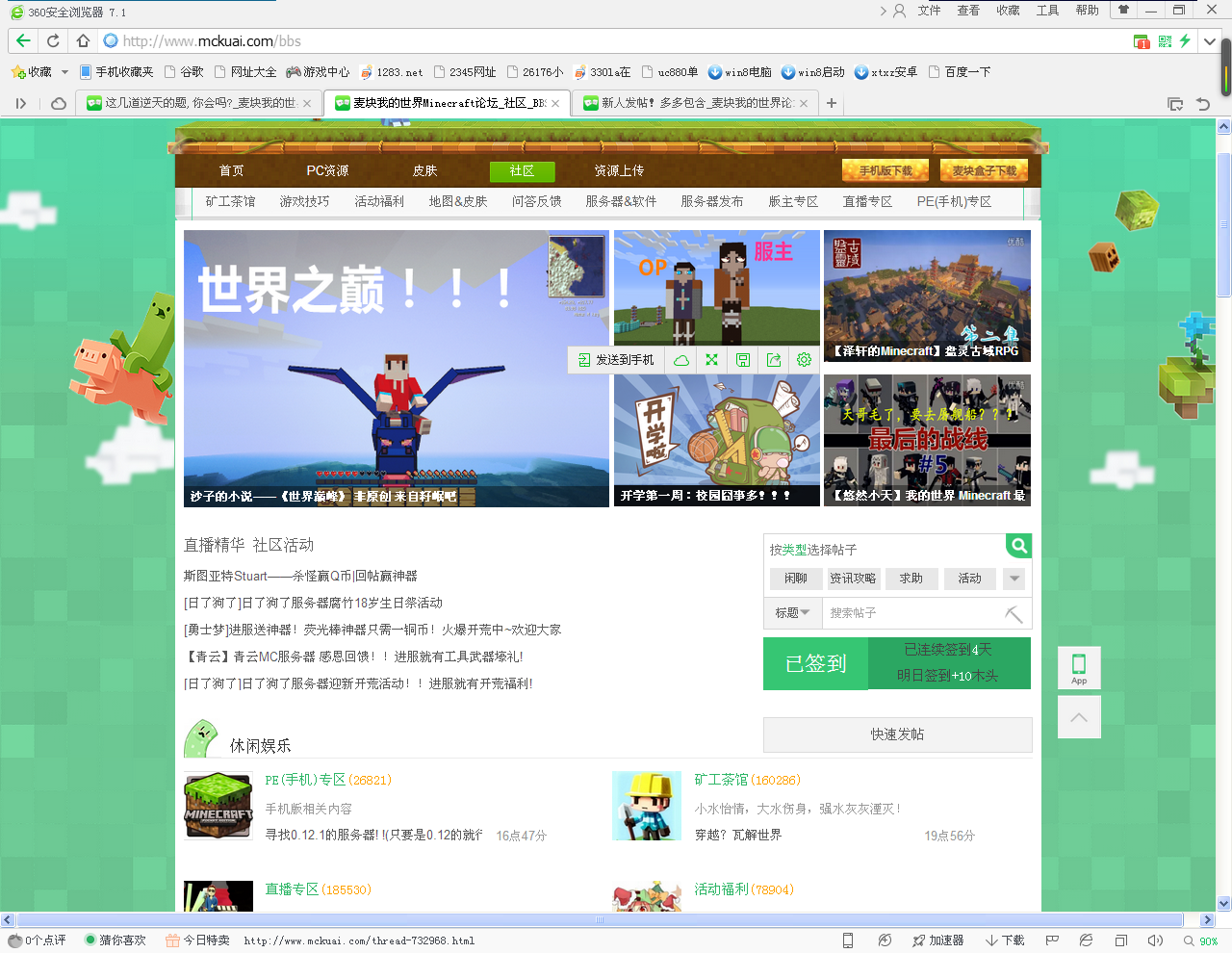Click the vertical page scrollbar thumb
This screenshot has width=1232, height=953.
pos(1224,224)
